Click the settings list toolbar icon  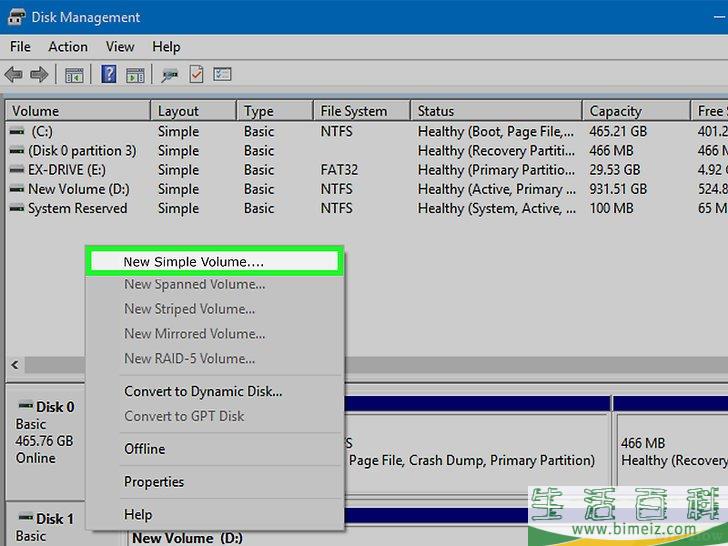coord(222,75)
